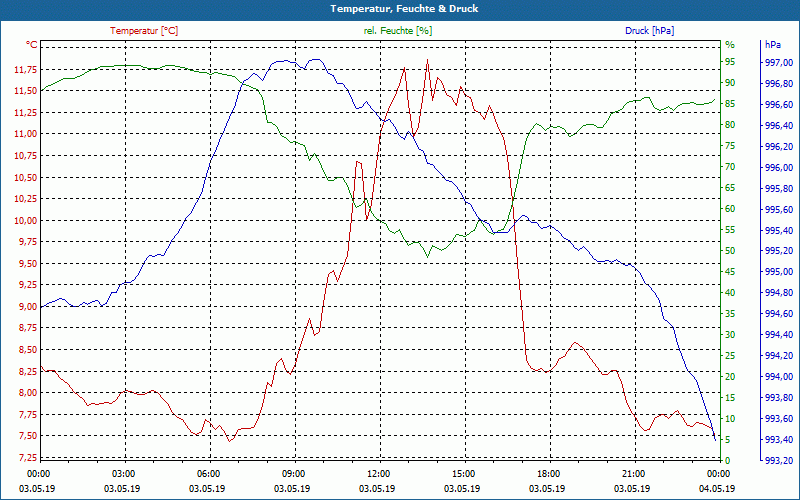Click the 10,25 temperature axis value

(x=25, y=199)
